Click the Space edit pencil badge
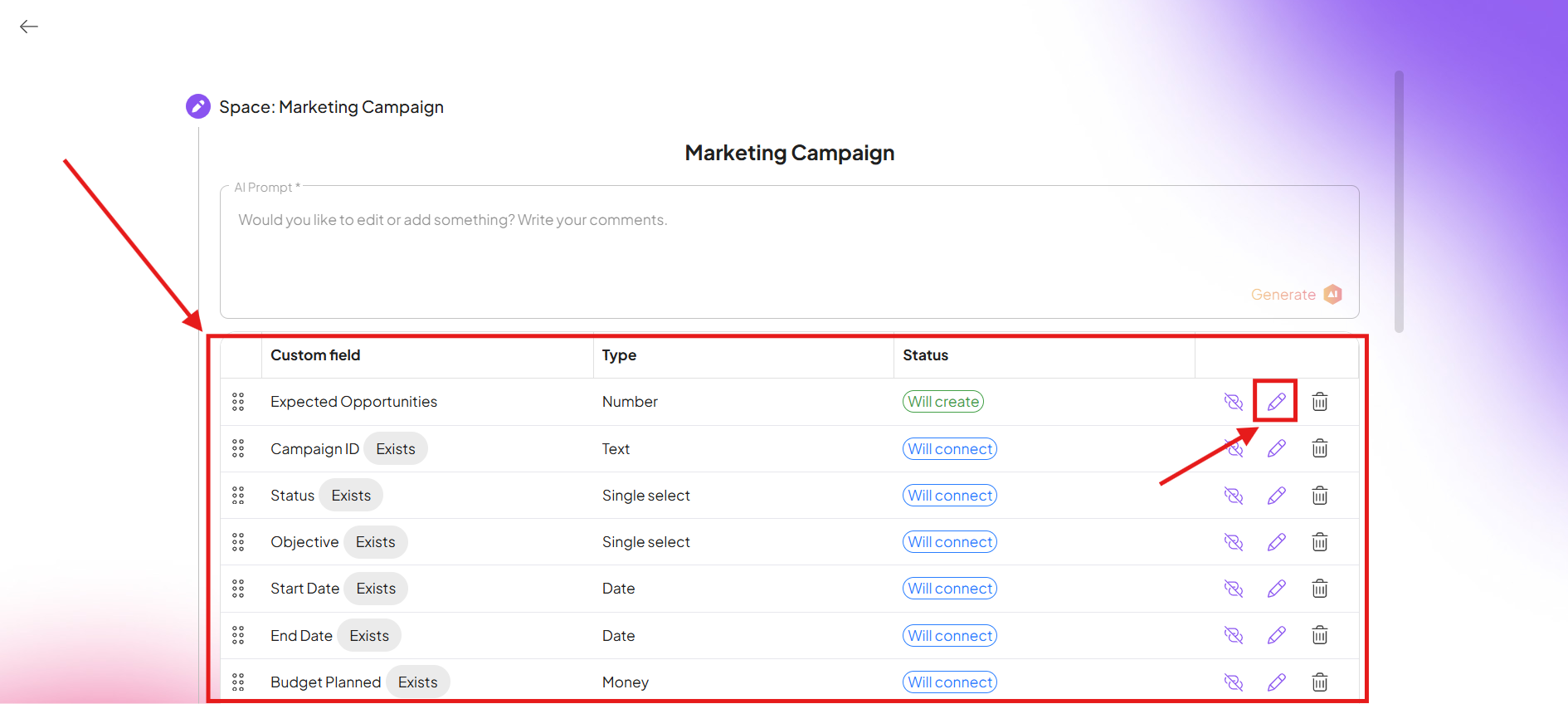 (x=198, y=106)
